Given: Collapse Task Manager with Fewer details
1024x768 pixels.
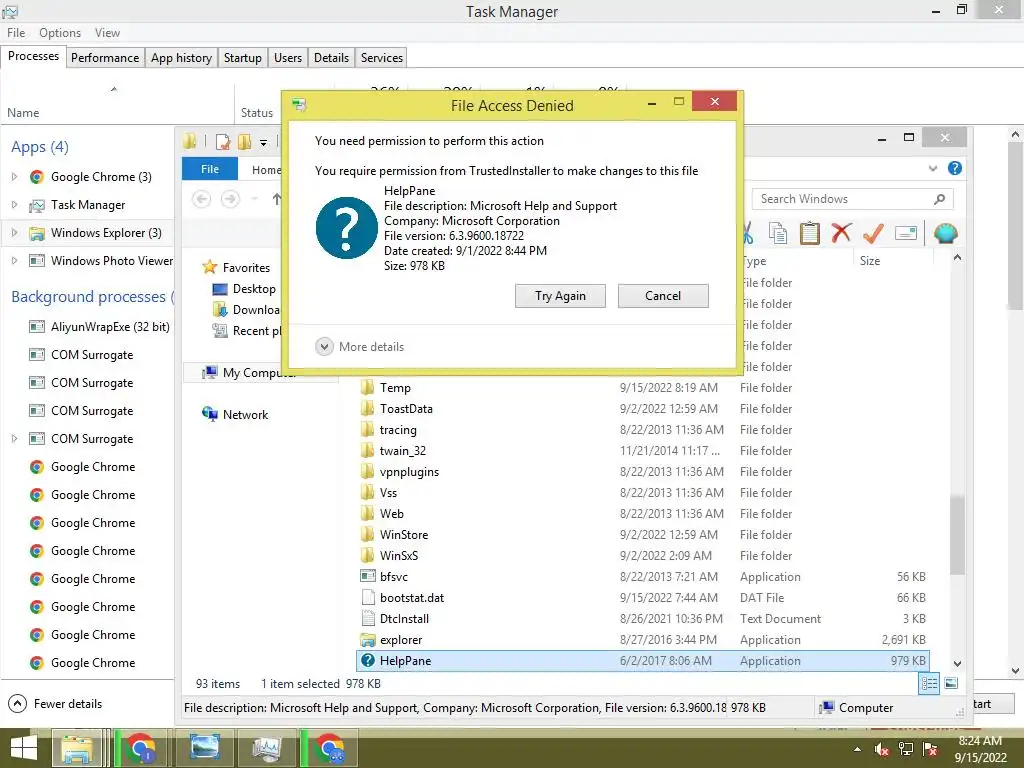Looking at the screenshot, I should coord(56,703).
